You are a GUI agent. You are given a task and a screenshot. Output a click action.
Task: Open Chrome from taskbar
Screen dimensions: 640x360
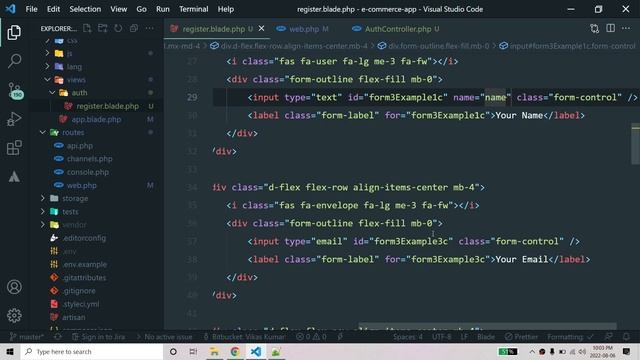coord(235,351)
